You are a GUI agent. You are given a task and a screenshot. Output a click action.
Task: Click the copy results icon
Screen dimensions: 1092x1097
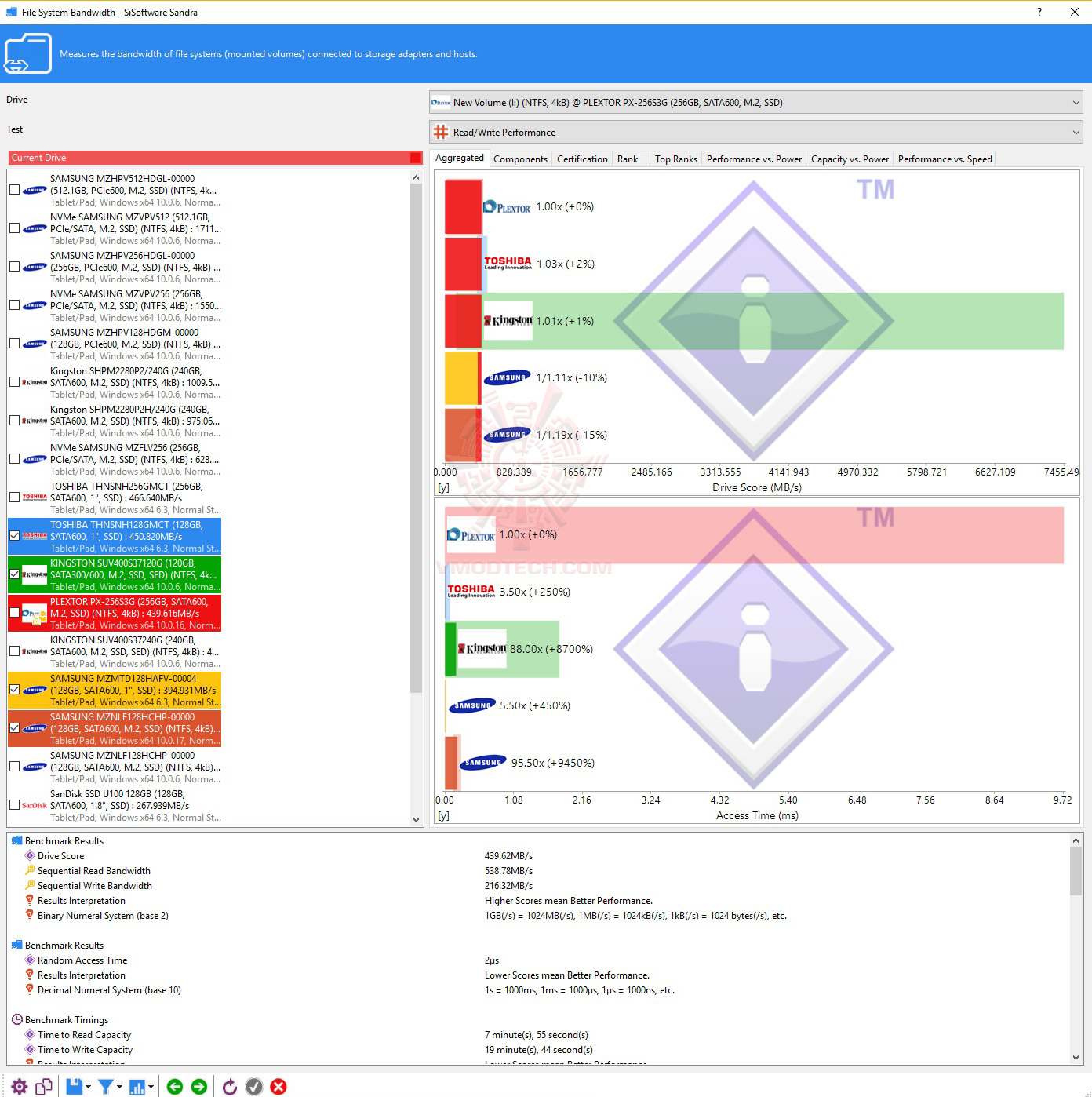(44, 1086)
